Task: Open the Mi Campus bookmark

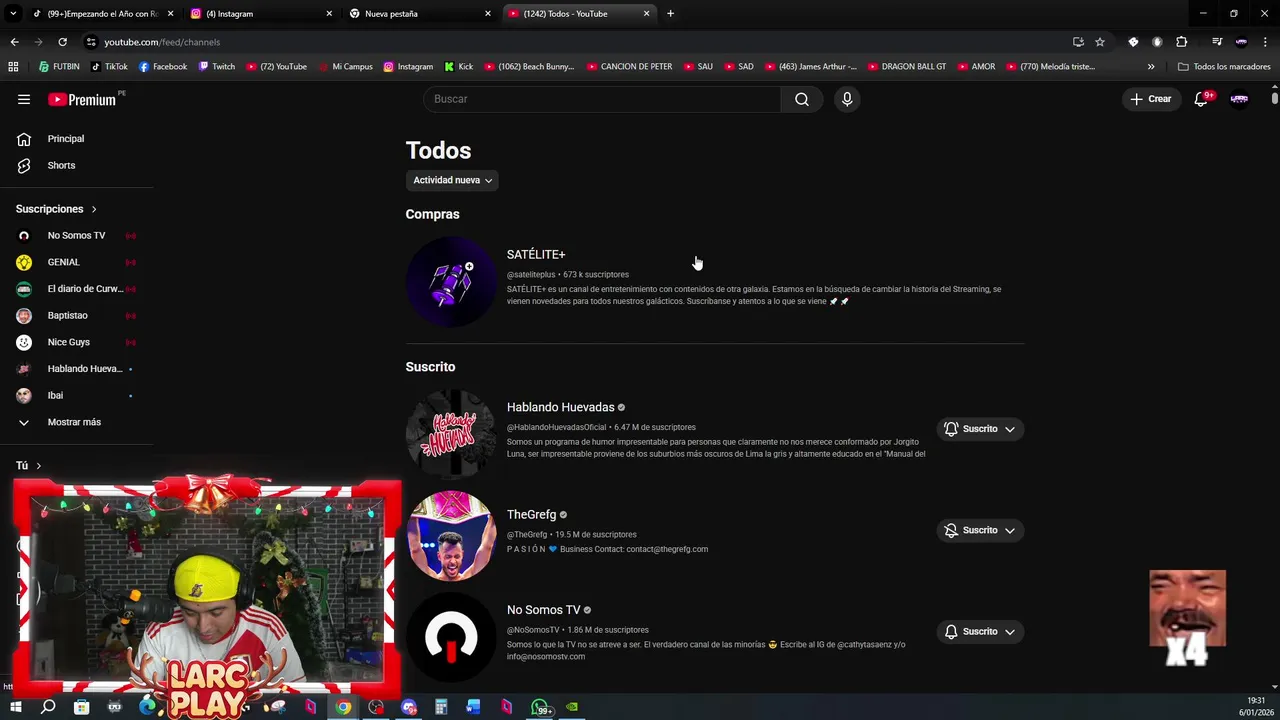Action: 345,67
